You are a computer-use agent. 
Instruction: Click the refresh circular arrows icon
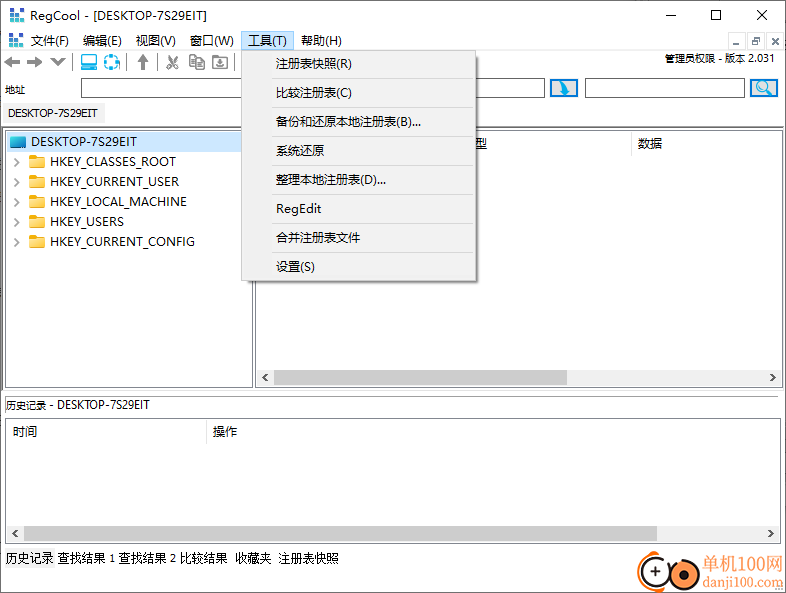point(112,62)
